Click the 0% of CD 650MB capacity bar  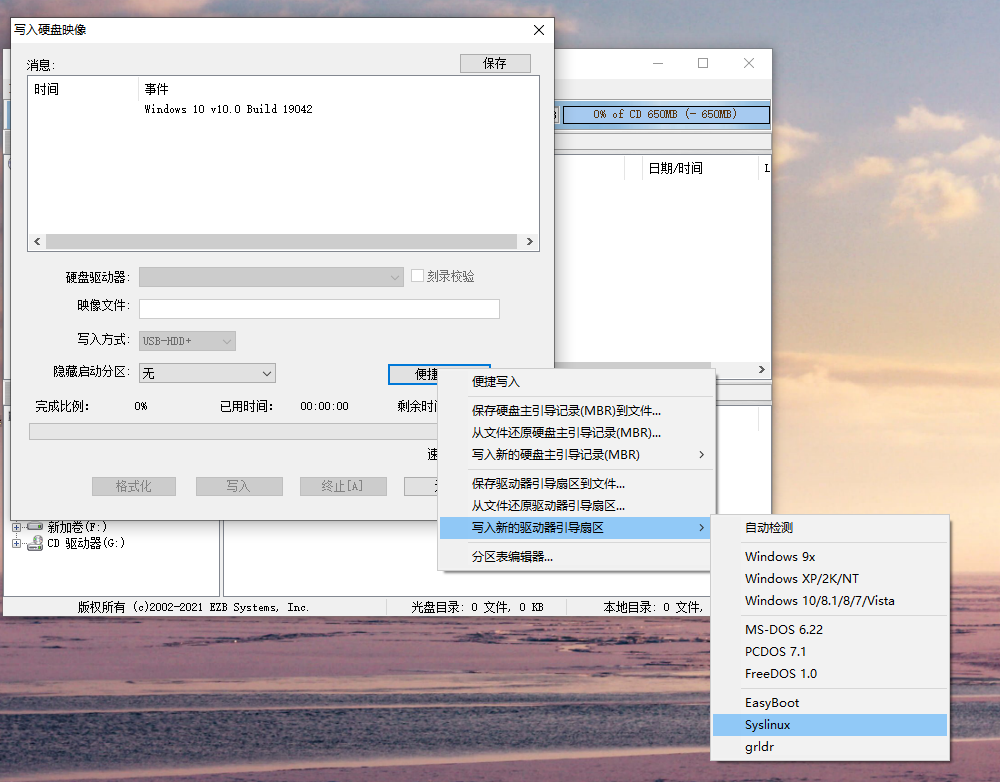[665, 114]
